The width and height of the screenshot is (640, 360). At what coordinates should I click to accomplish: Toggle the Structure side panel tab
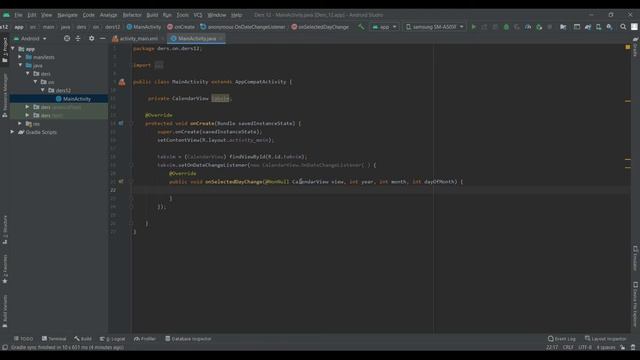5,230
